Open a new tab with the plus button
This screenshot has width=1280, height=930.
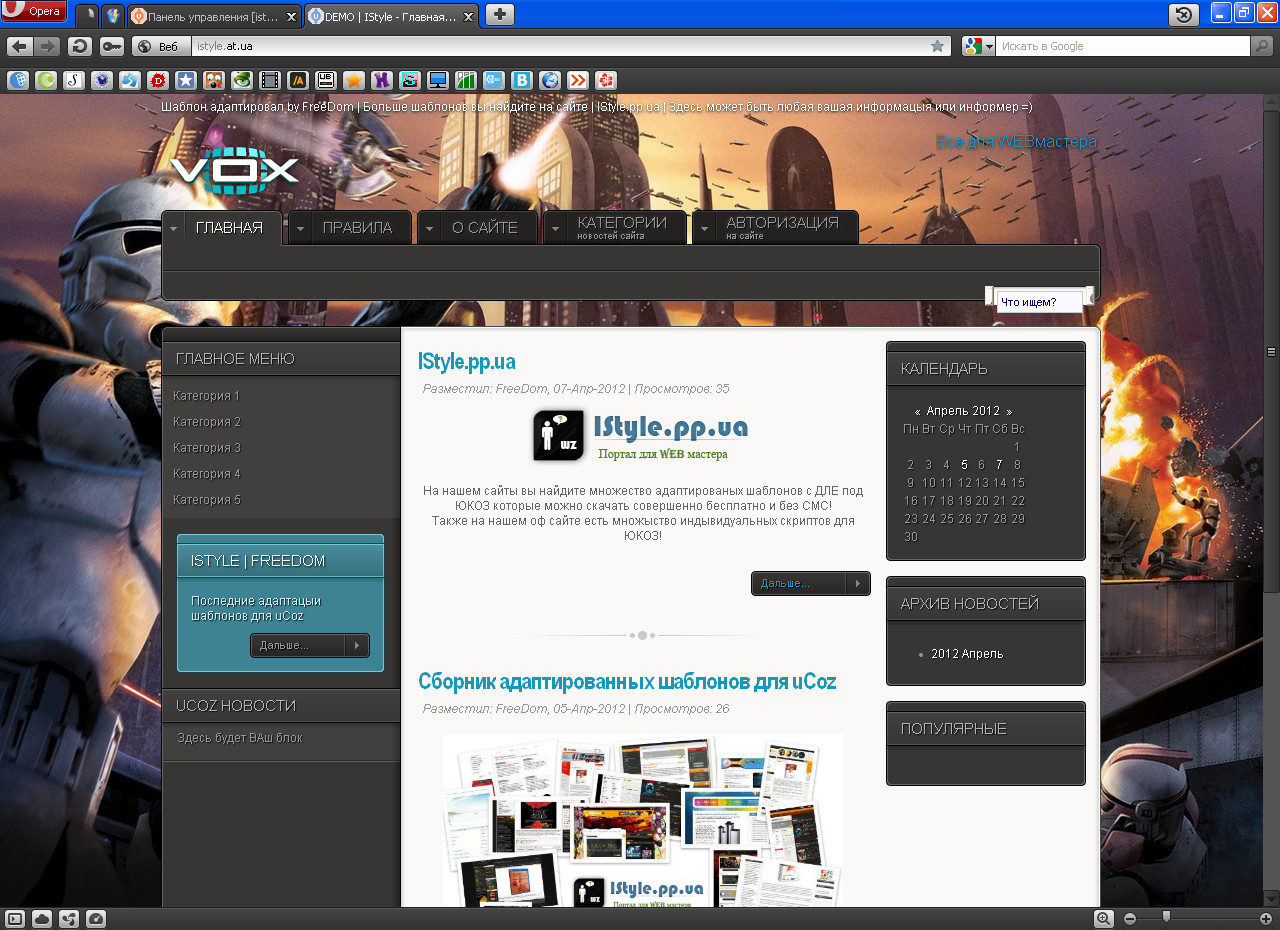click(500, 15)
